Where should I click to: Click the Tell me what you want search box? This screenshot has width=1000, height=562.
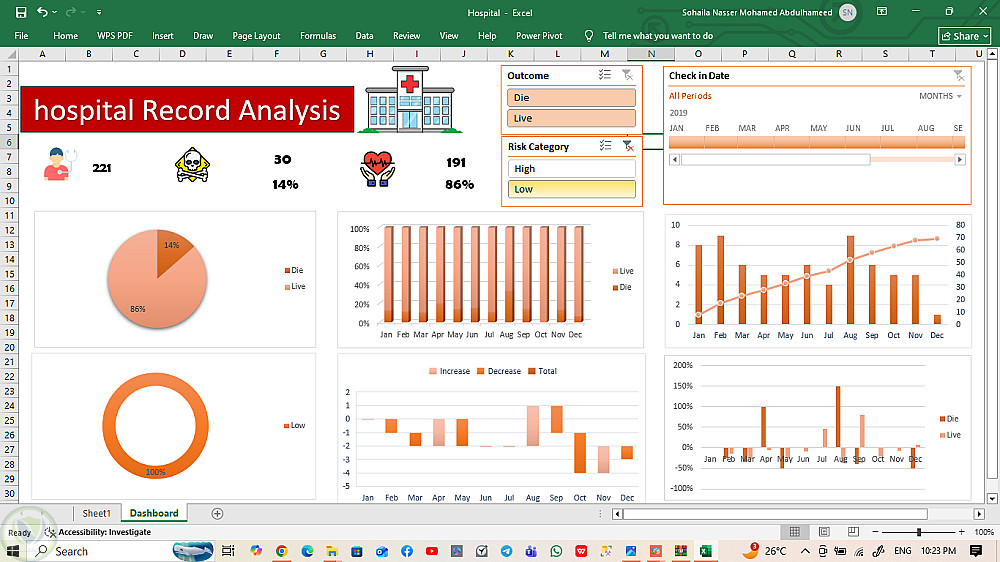click(x=658, y=36)
